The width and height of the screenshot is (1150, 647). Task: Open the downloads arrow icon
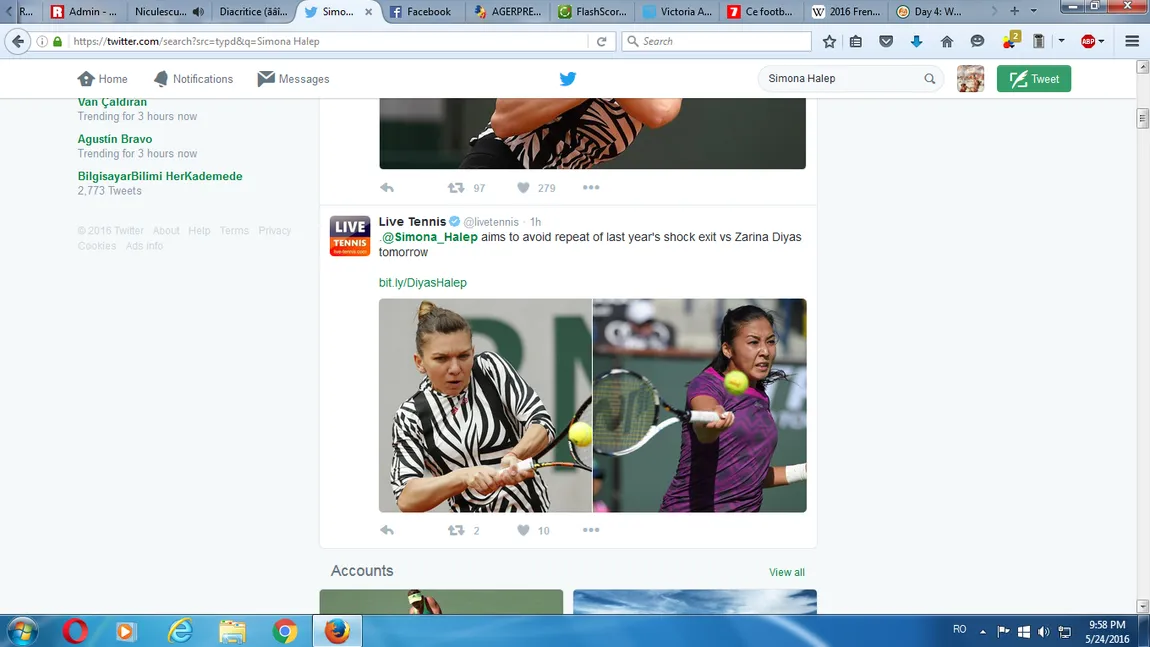[916, 41]
